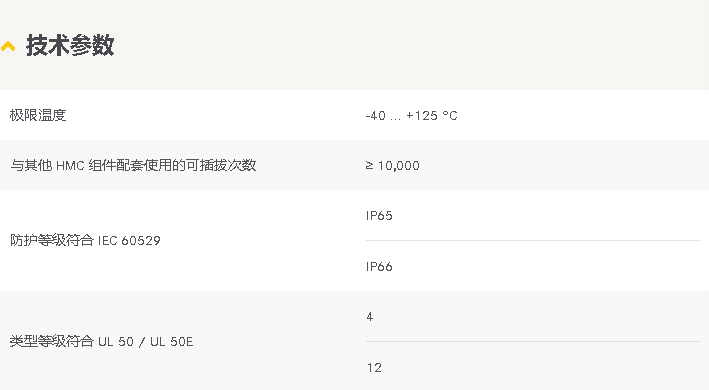Select the HMC 可插拔次数 row label
Image resolution: width=709 pixels, height=390 pixels.
point(133,165)
